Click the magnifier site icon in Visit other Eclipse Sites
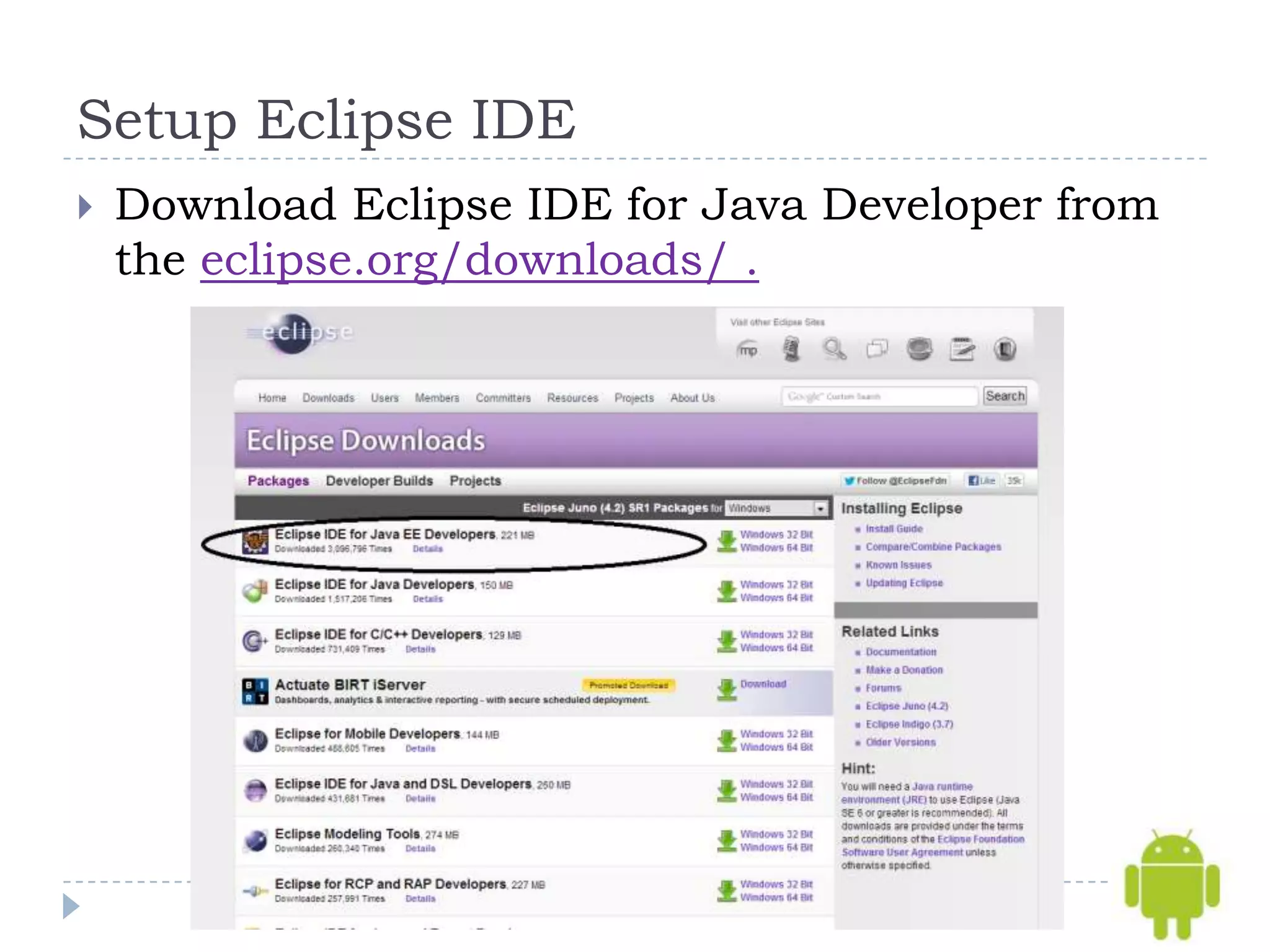This screenshot has width=1270, height=952. pyautogui.click(x=834, y=349)
